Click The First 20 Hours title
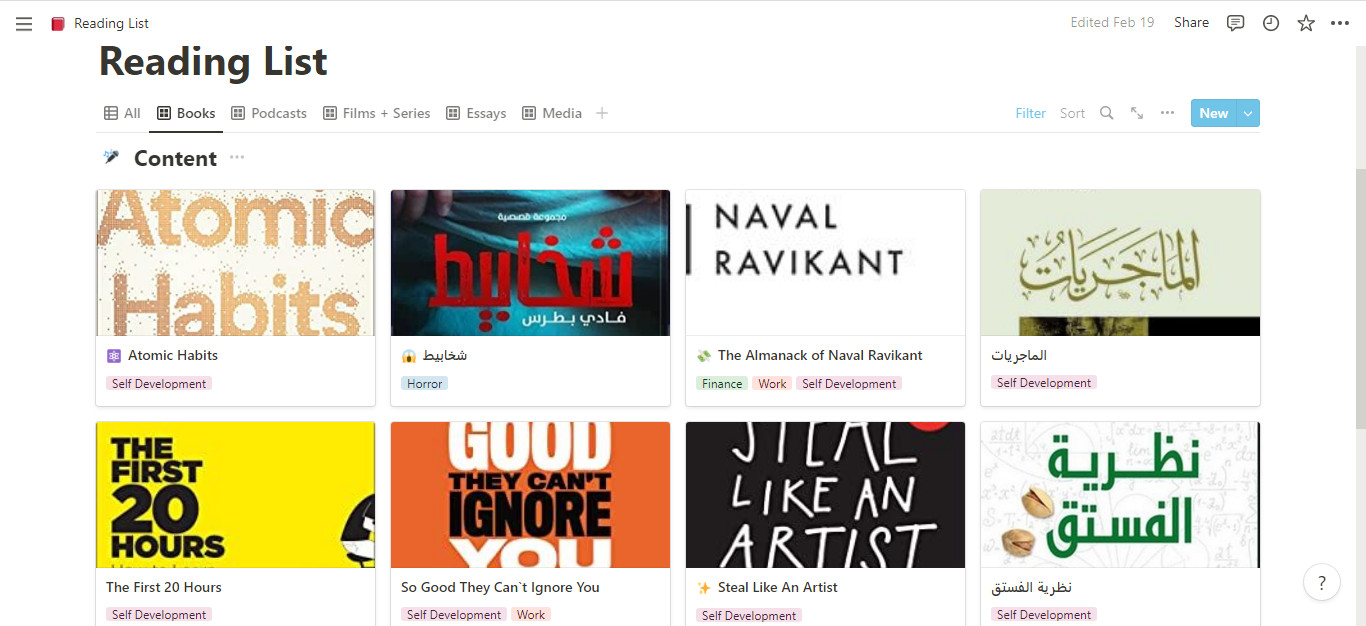This screenshot has height=626, width=1366. (164, 587)
